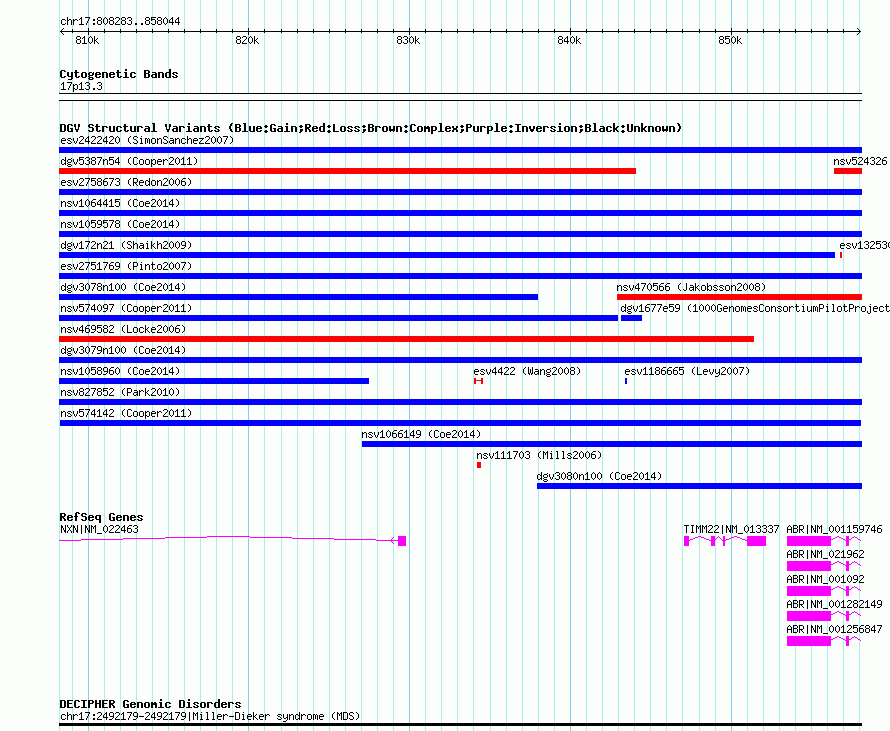Click the small red nsv111703 marker
This screenshot has width=890, height=731.
pos(479,464)
